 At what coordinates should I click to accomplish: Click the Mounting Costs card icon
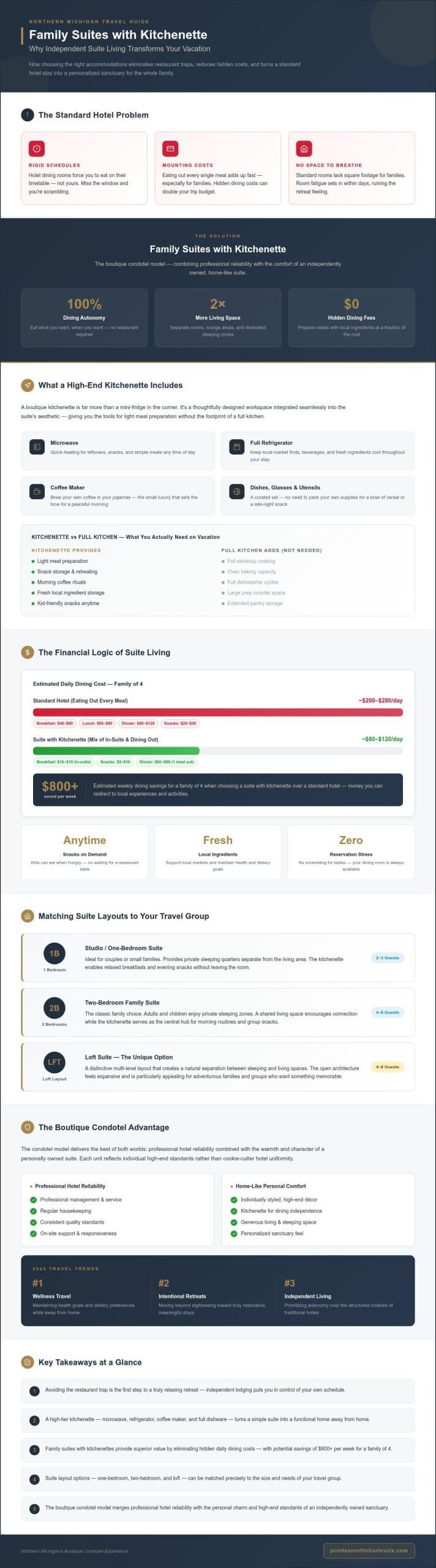(x=170, y=148)
